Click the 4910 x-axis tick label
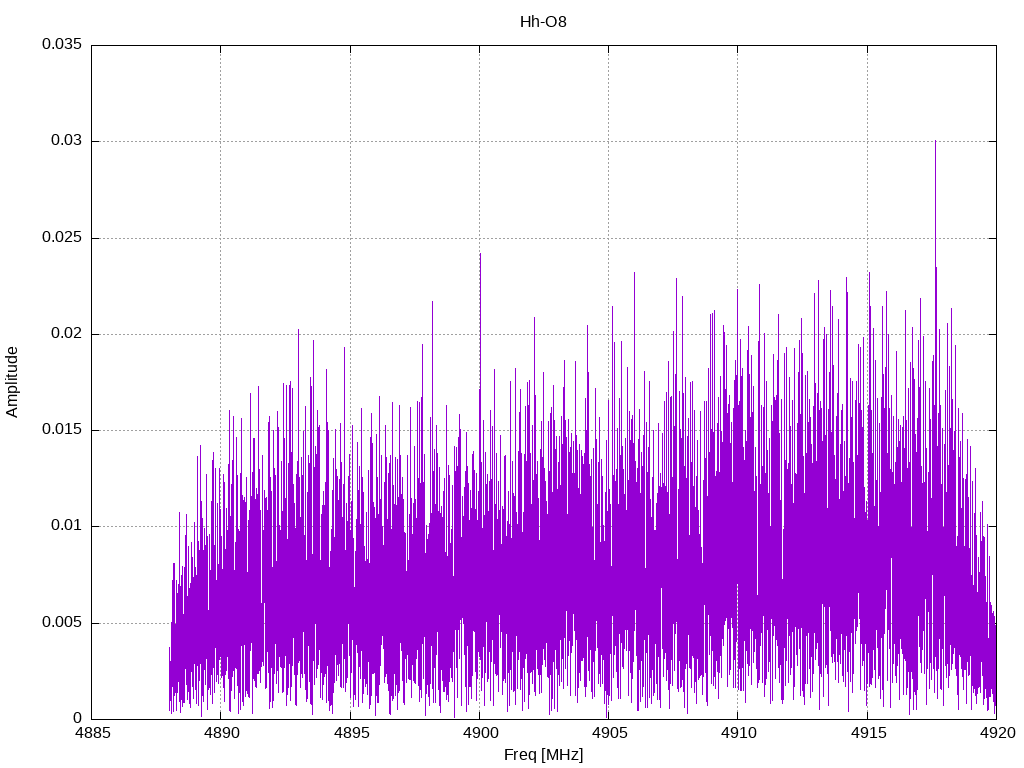 pos(737,733)
